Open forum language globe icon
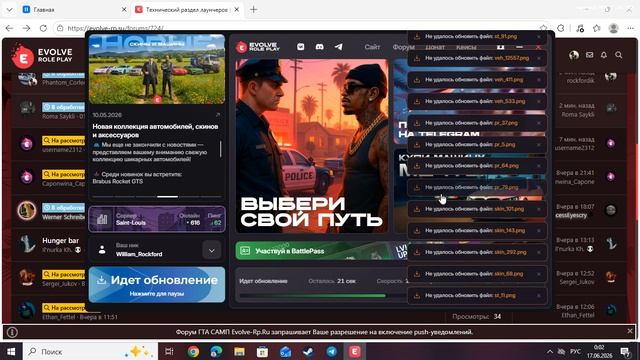The image size is (640, 360). [574, 55]
